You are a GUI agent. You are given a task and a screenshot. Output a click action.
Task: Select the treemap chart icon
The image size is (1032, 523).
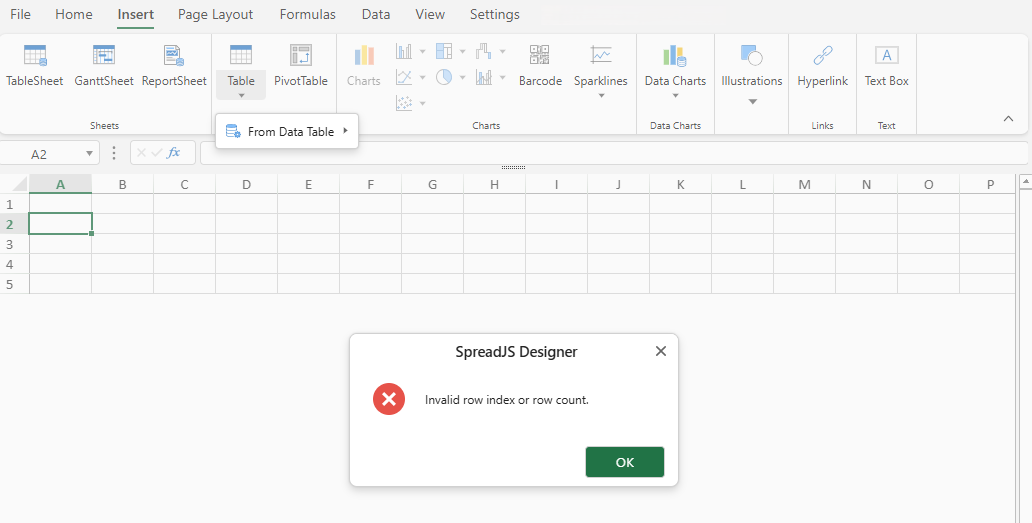click(x=444, y=51)
